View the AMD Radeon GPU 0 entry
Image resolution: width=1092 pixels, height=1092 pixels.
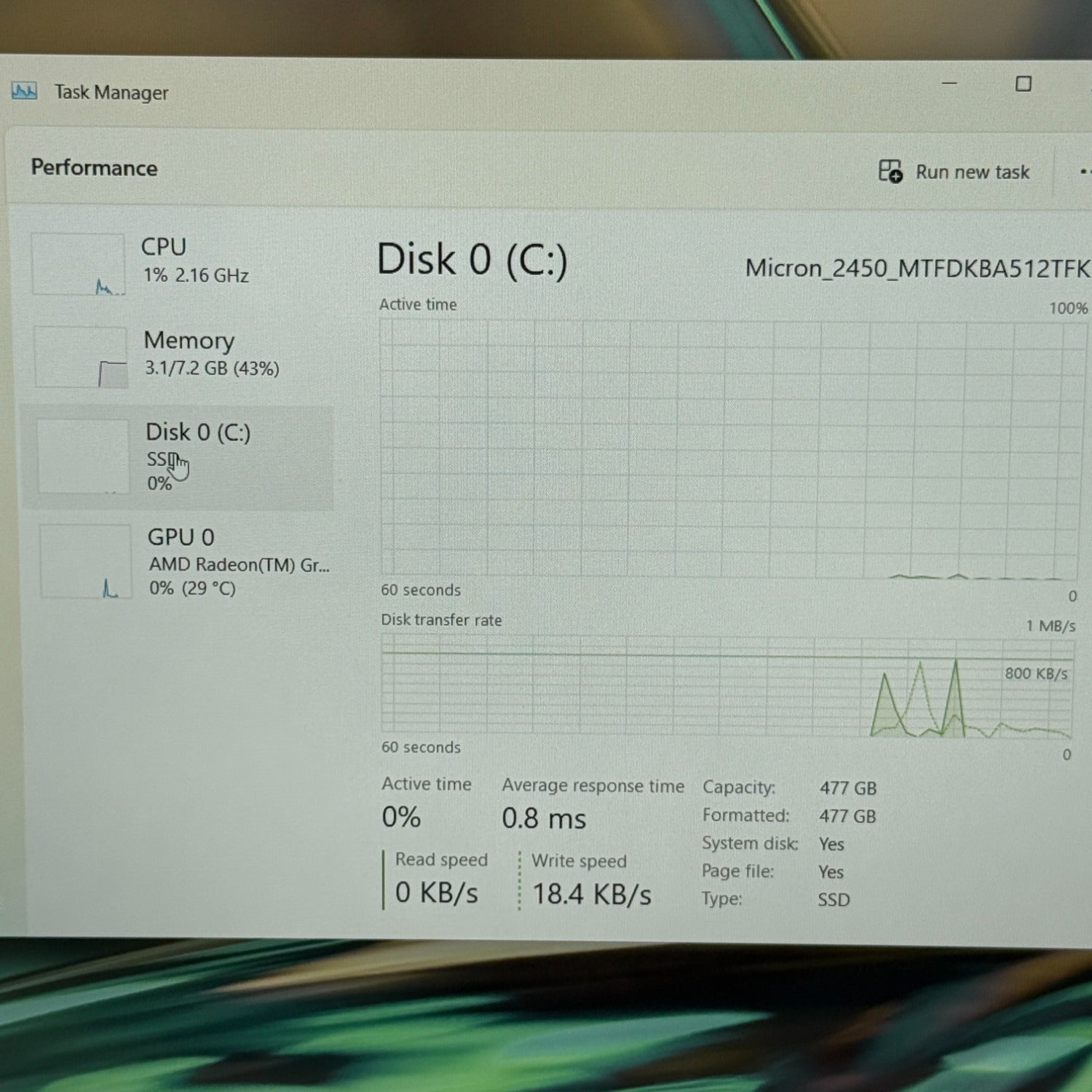(x=237, y=562)
